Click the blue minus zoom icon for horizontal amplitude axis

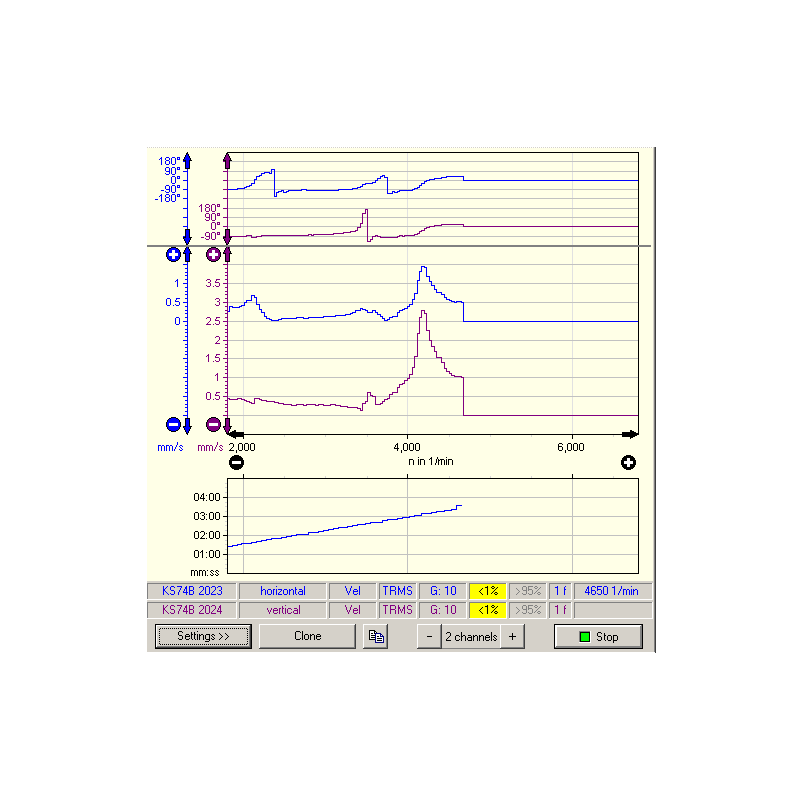(x=173, y=424)
